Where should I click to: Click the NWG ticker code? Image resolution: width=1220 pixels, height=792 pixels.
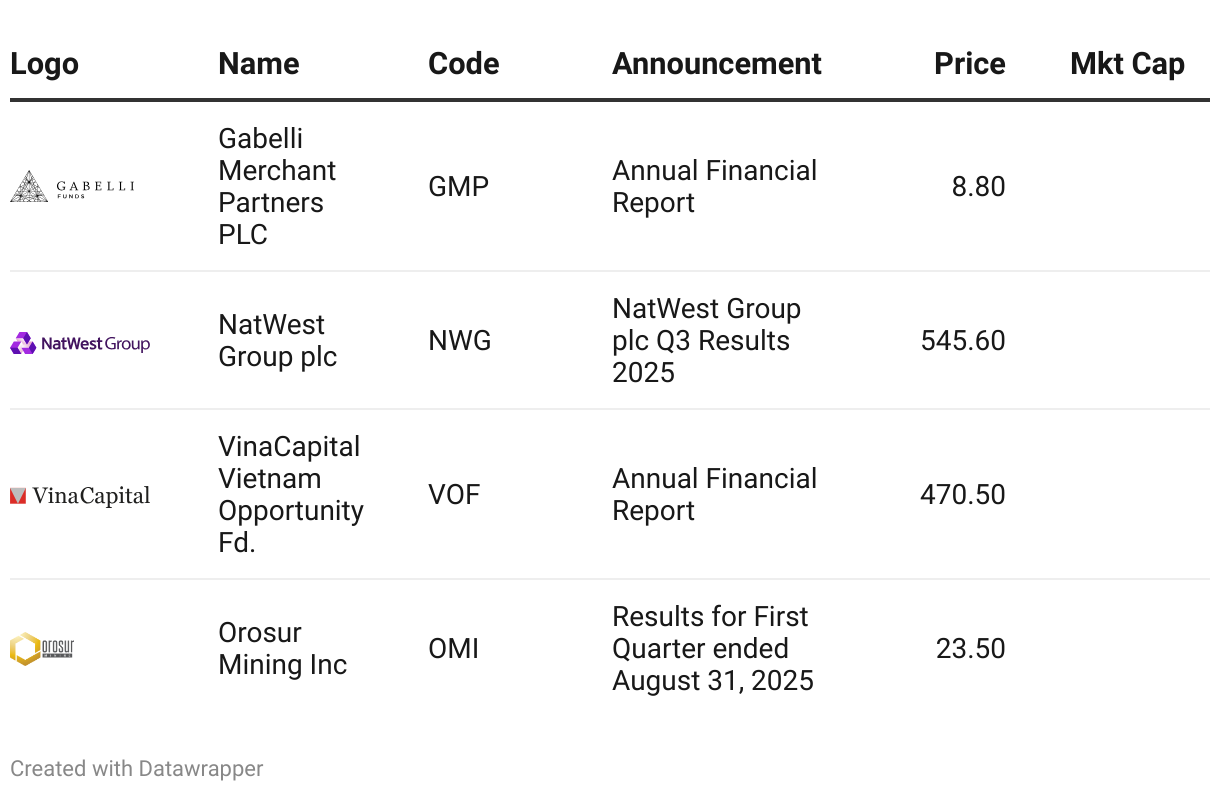(459, 341)
